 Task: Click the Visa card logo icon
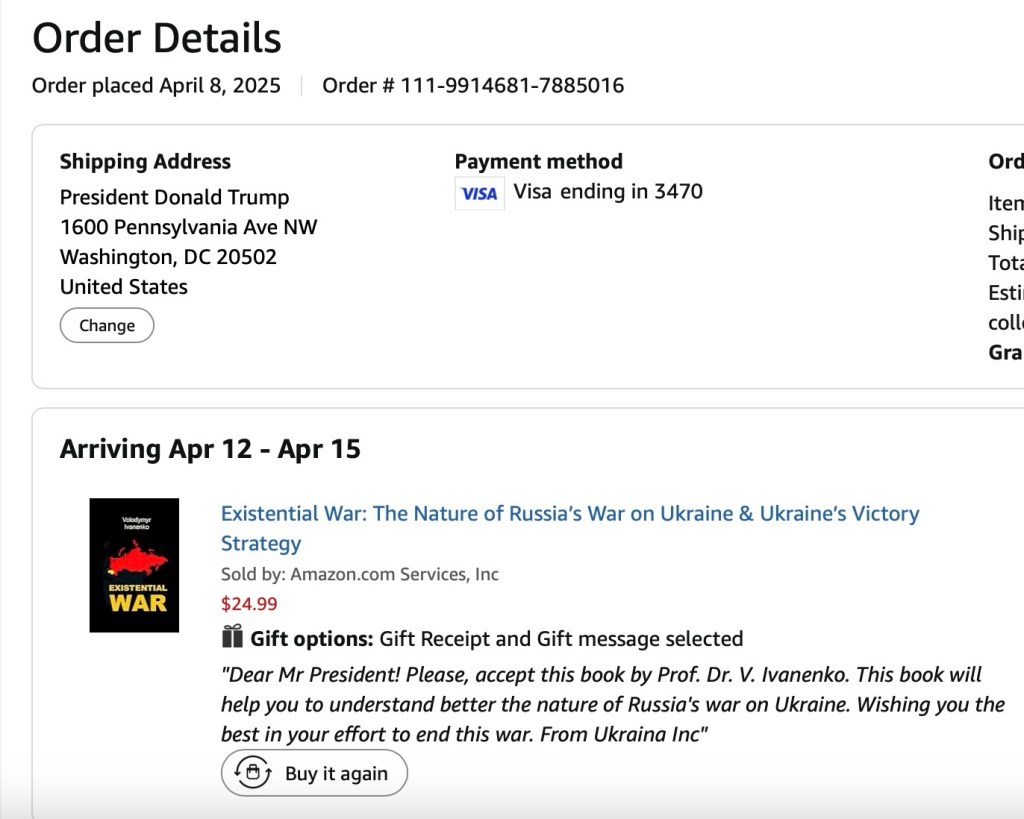tap(479, 193)
